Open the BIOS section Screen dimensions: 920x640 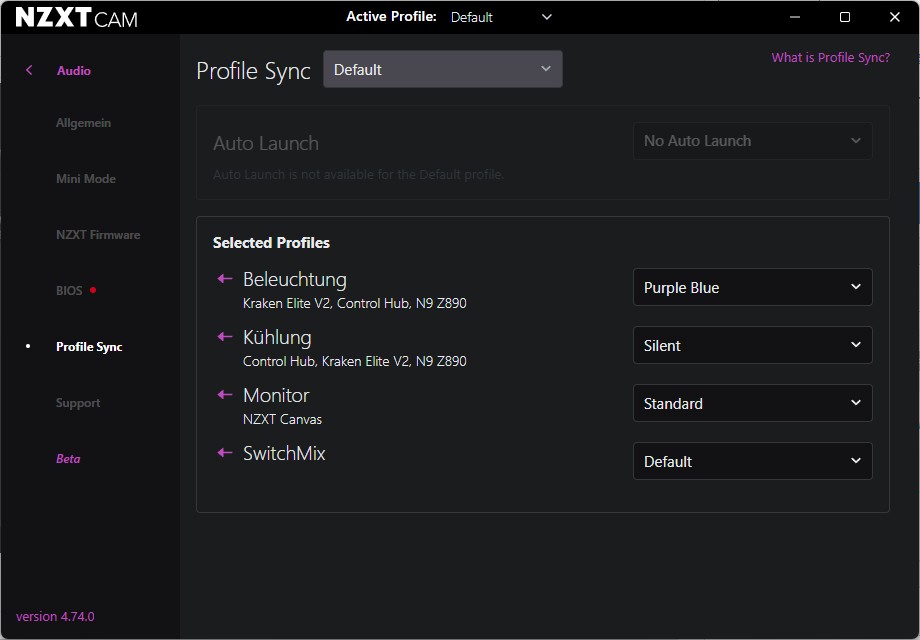(x=69, y=291)
